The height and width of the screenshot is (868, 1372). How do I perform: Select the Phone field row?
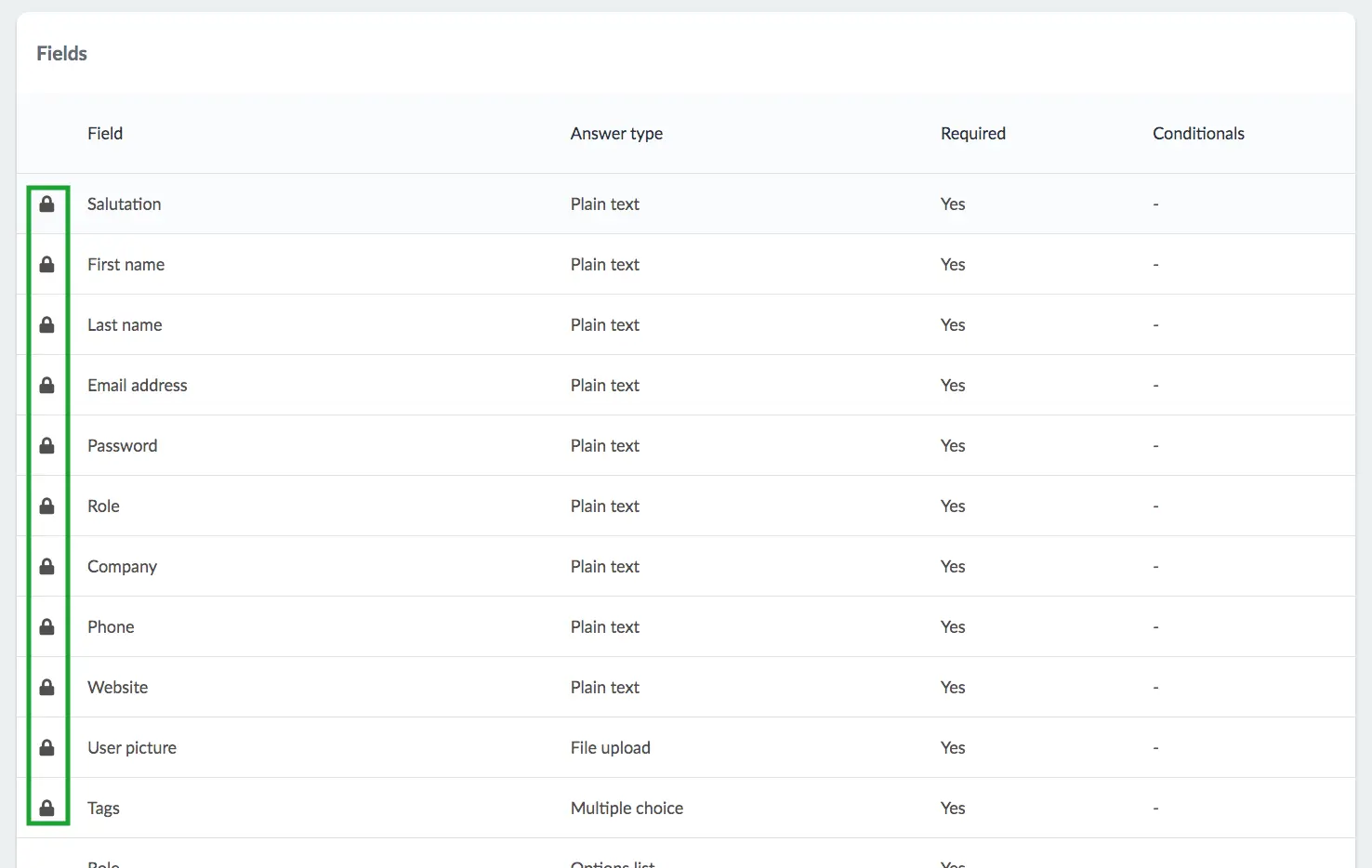tap(685, 626)
